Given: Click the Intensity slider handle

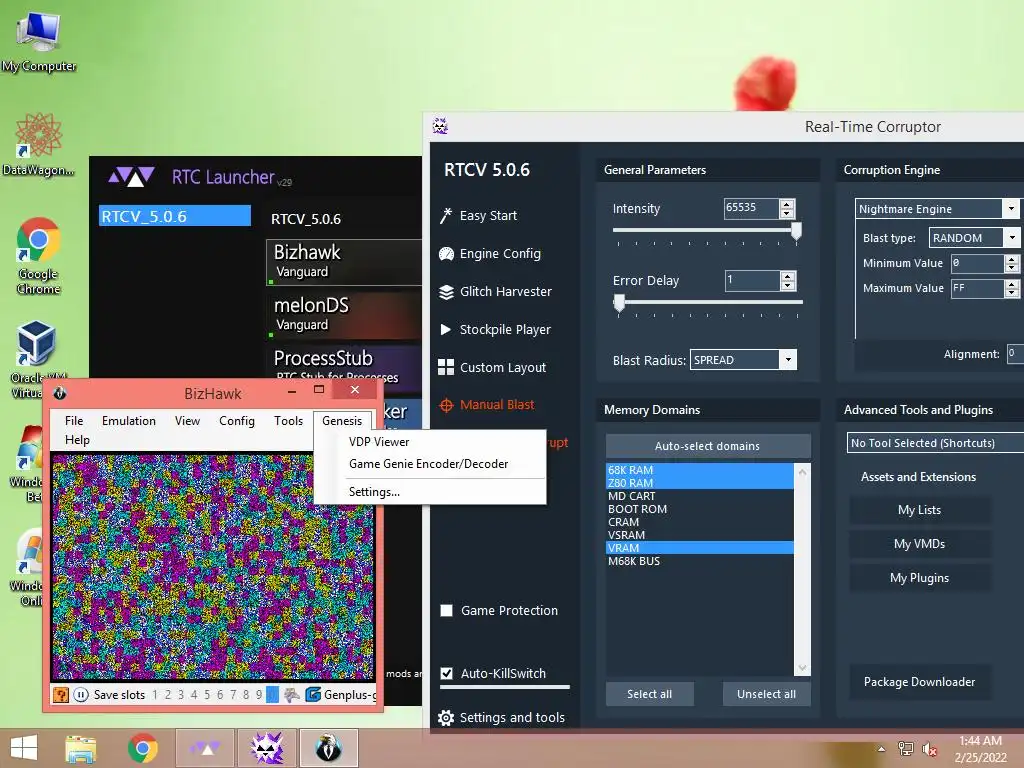Looking at the screenshot, I should [x=796, y=231].
